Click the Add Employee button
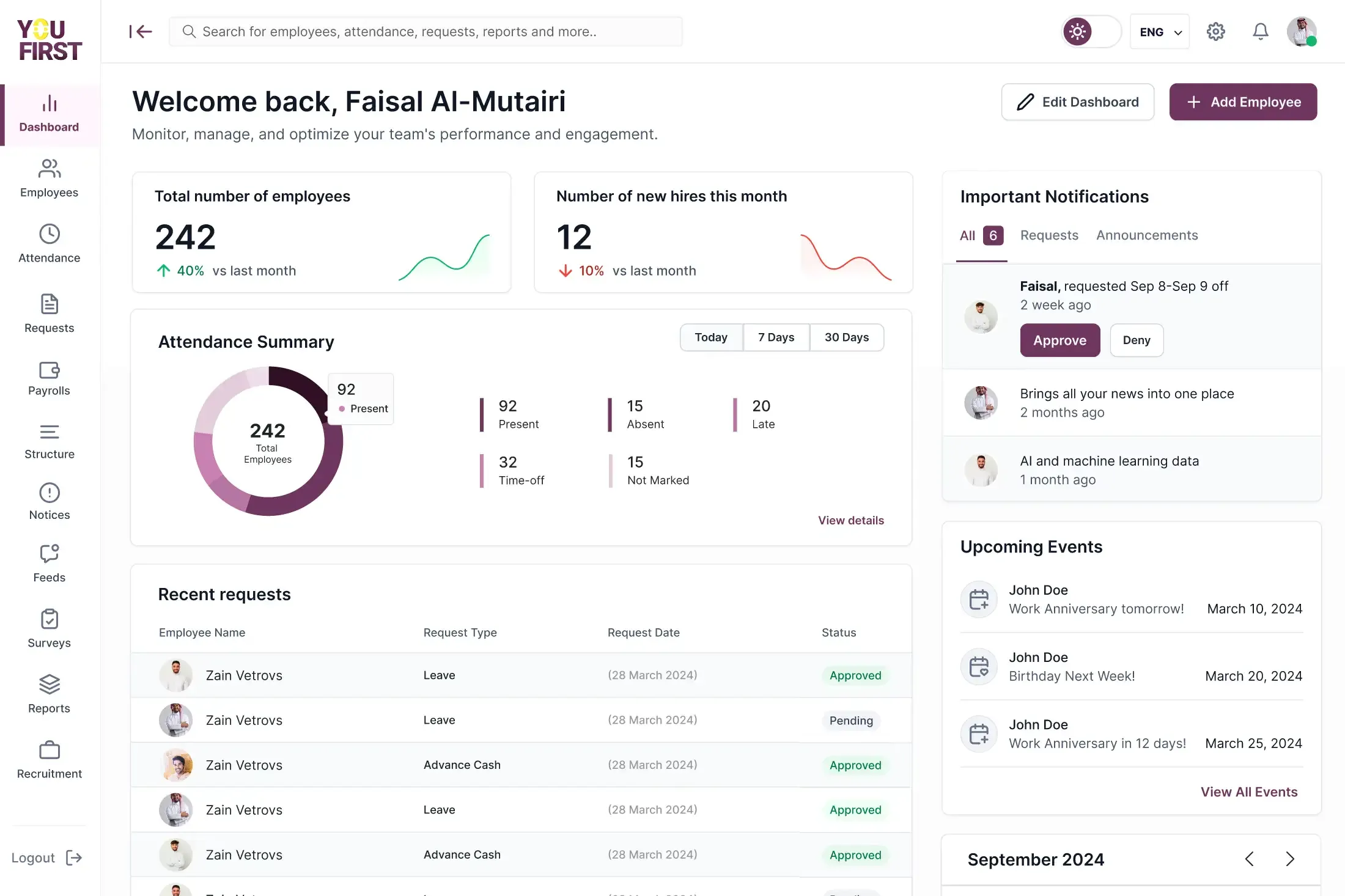Image resolution: width=1345 pixels, height=896 pixels. tap(1244, 102)
